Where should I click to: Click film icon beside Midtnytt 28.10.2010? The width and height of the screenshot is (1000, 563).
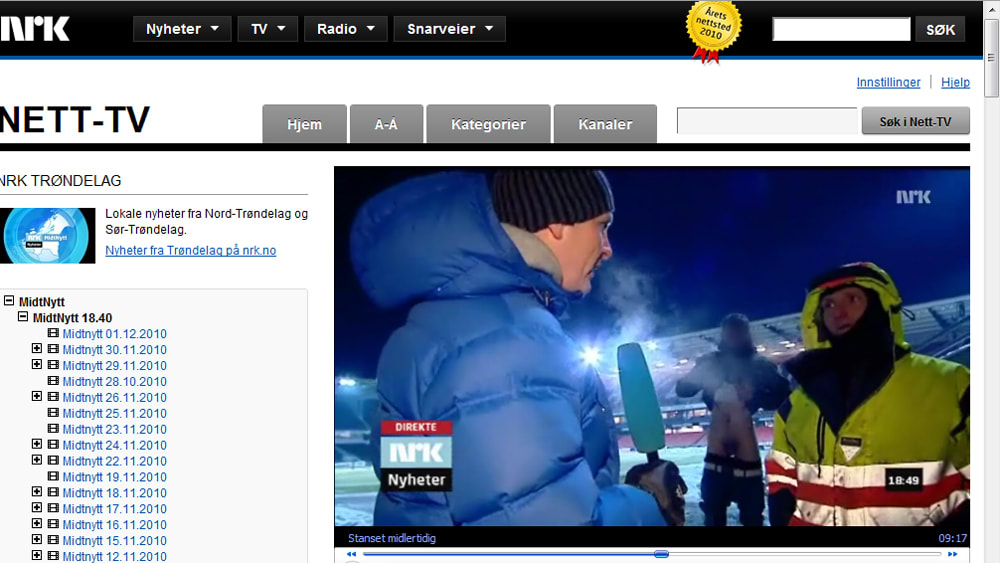click(x=53, y=382)
